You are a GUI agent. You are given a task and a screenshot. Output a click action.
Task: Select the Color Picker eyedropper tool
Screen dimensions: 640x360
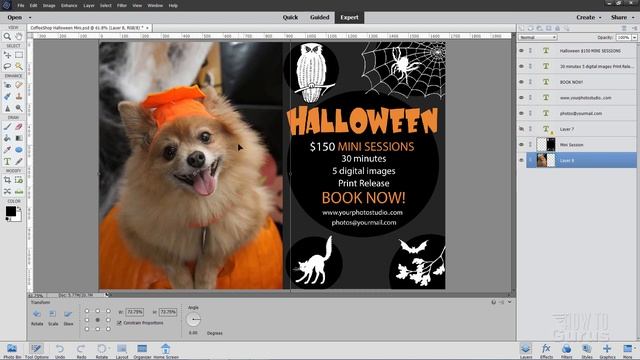tap(7, 150)
